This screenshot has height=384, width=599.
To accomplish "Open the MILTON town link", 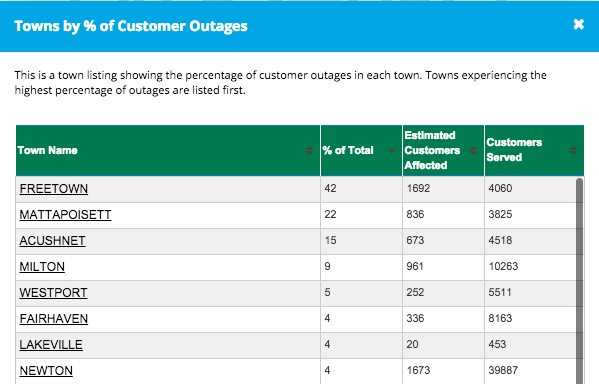I will 42,267.
